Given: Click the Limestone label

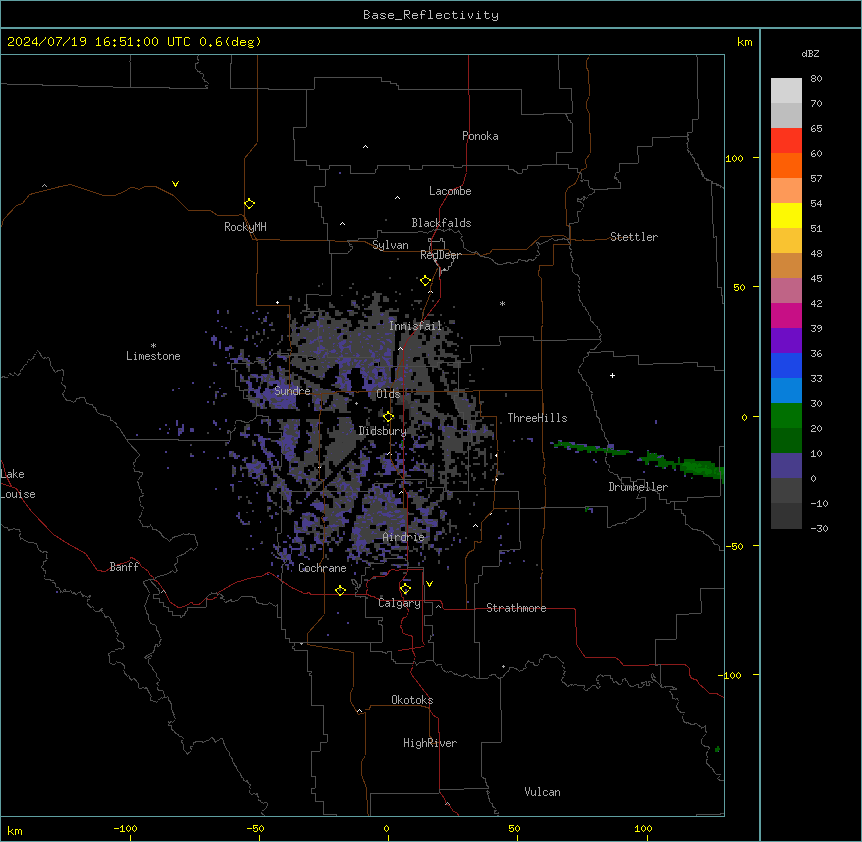Looking at the screenshot, I should pos(153,356).
